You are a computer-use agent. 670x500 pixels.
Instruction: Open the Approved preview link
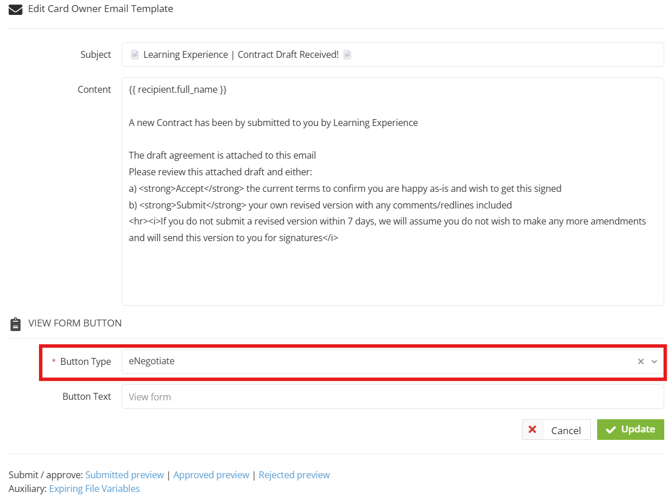click(211, 475)
